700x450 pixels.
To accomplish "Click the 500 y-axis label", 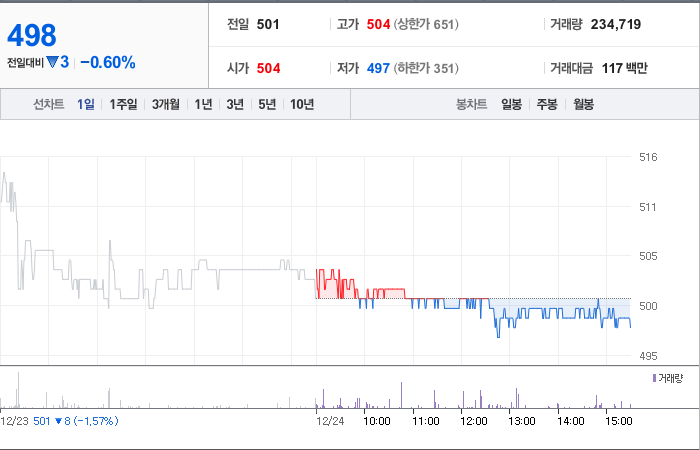I will 648,306.
